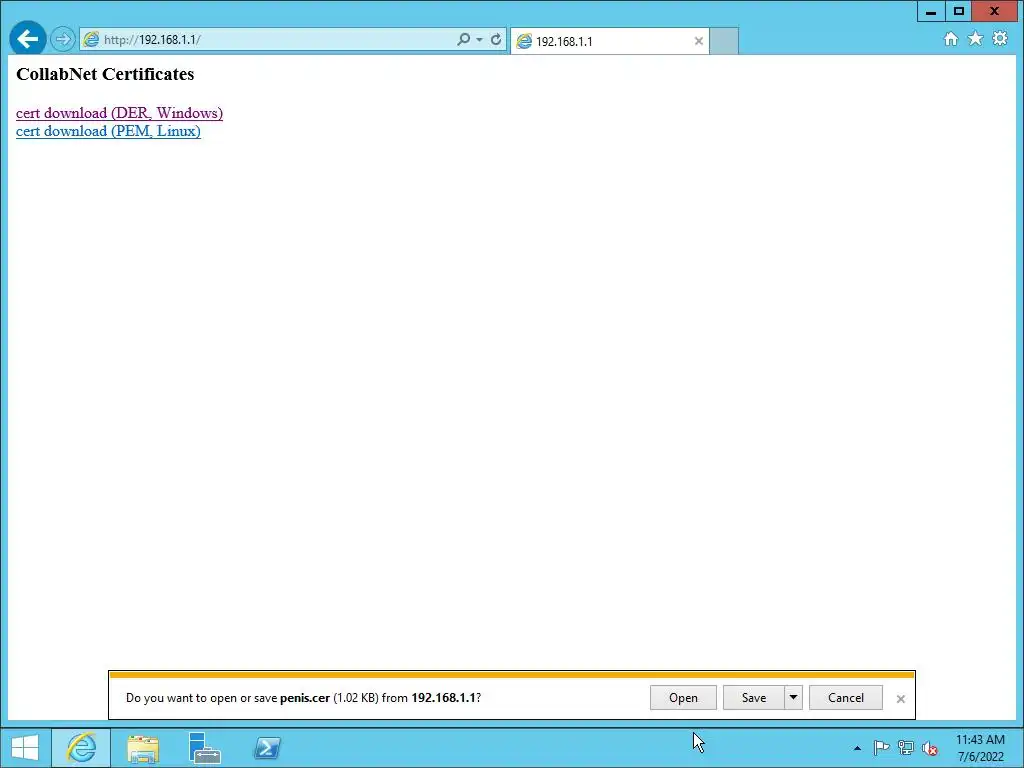Maximize the Internet Explorer window
Image resolution: width=1024 pixels, height=768 pixels.
959,11
